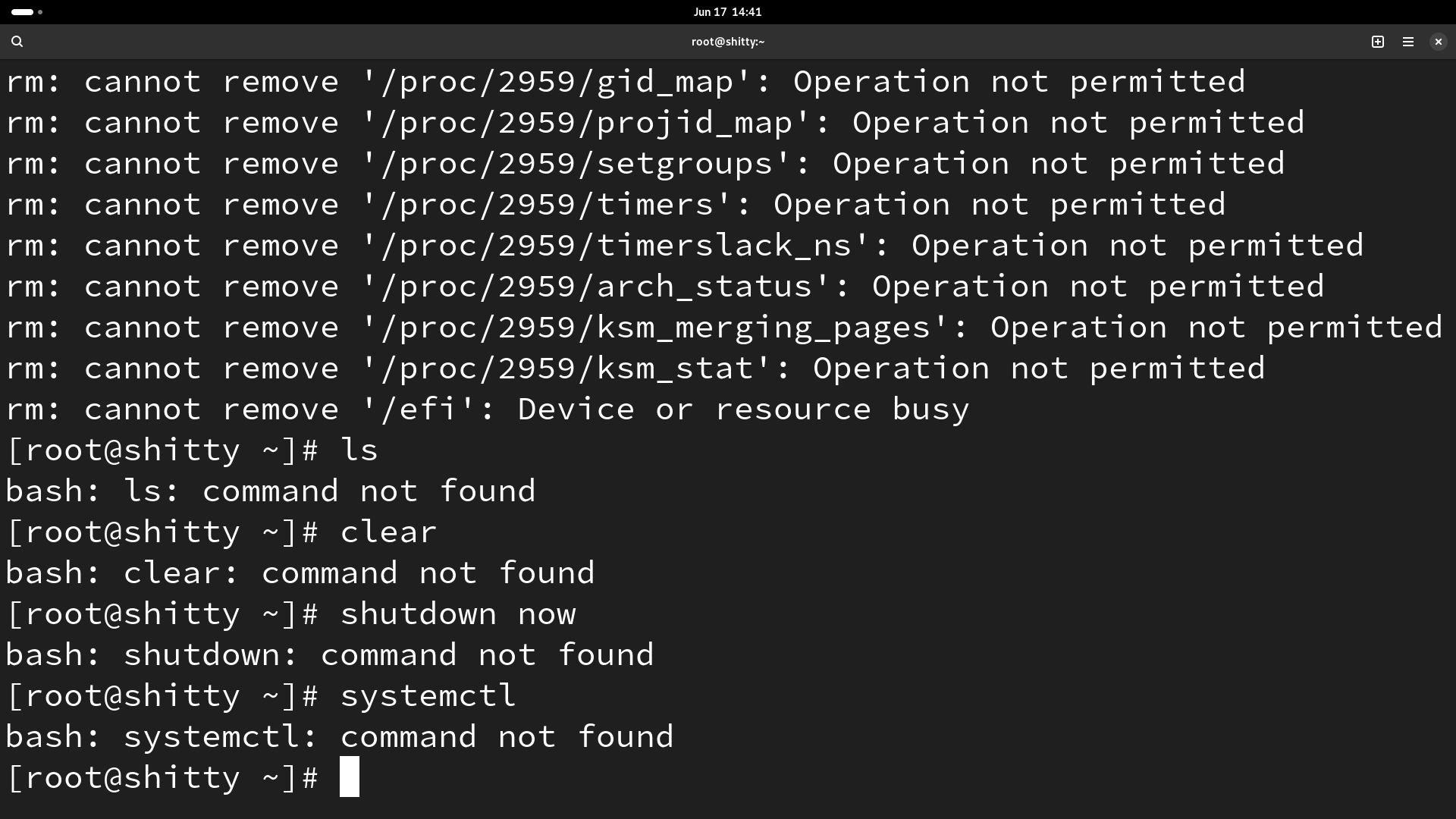Click the search icon in the toolbar
Screen dimensions: 1456x819
[x=17, y=41]
